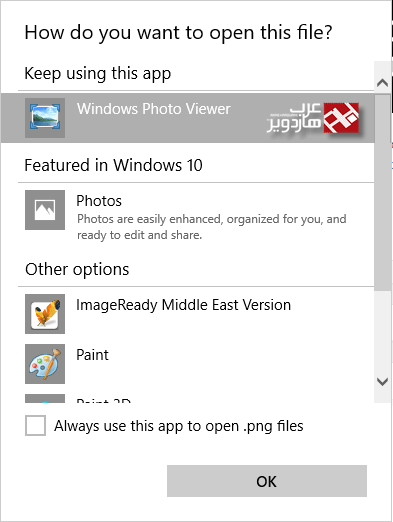
Task: Confirm the selection with OK
Action: point(267,481)
